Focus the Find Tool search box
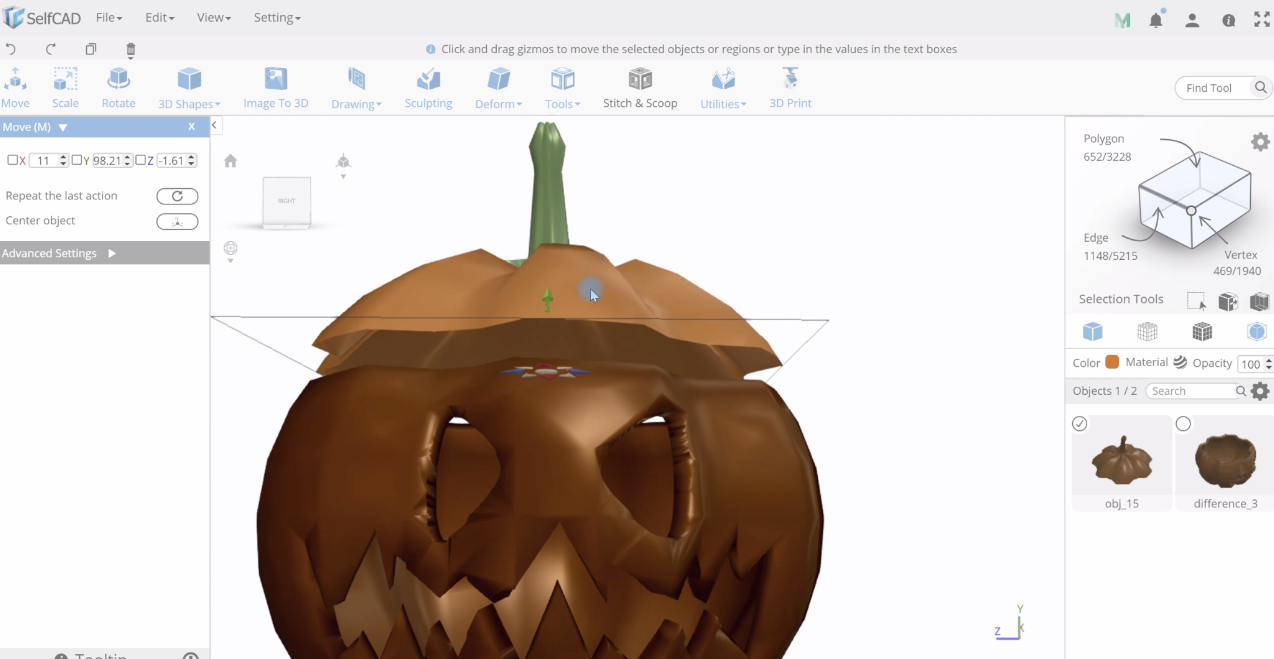 tap(1213, 88)
